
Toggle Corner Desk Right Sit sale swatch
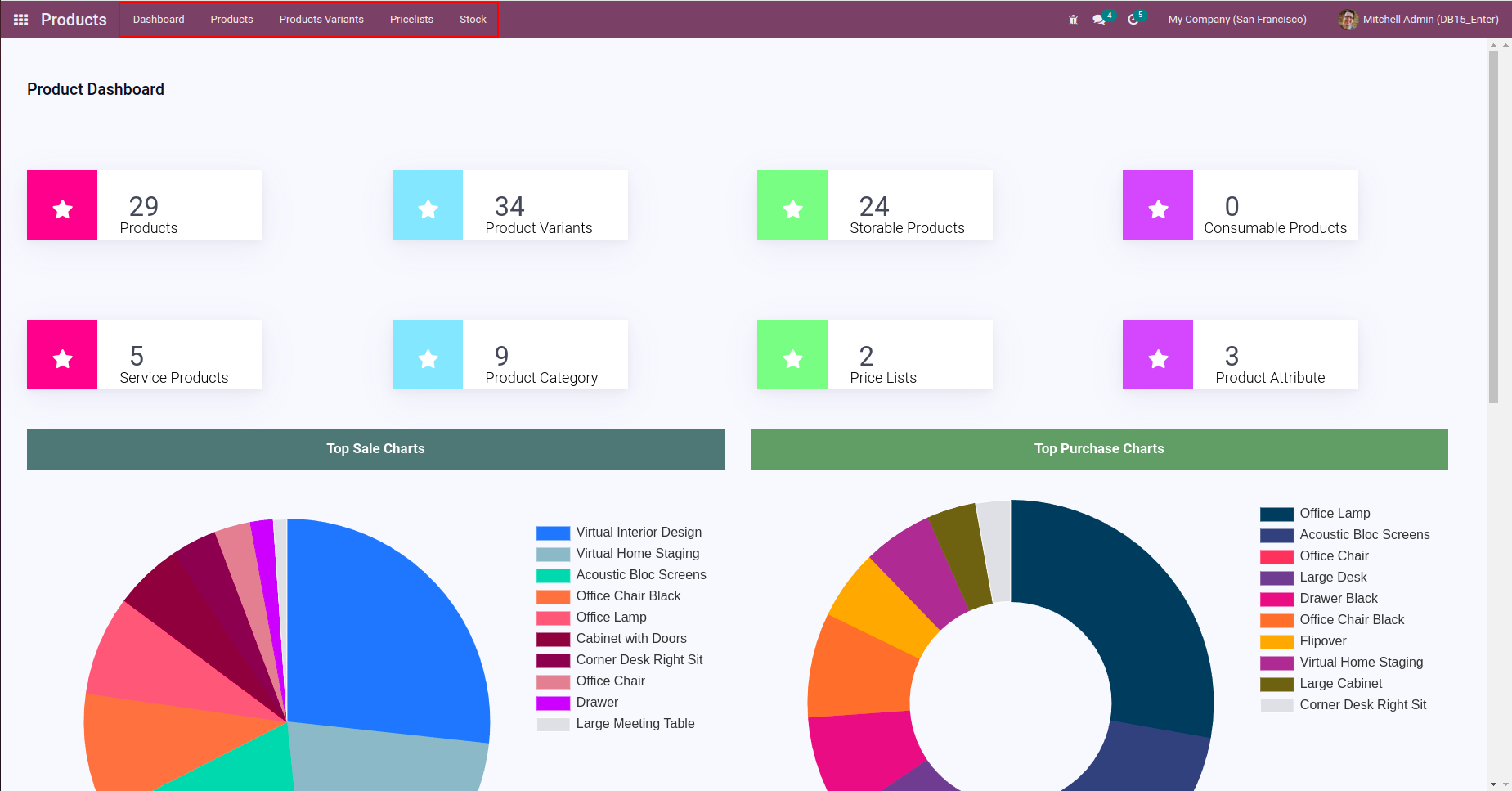(x=553, y=661)
